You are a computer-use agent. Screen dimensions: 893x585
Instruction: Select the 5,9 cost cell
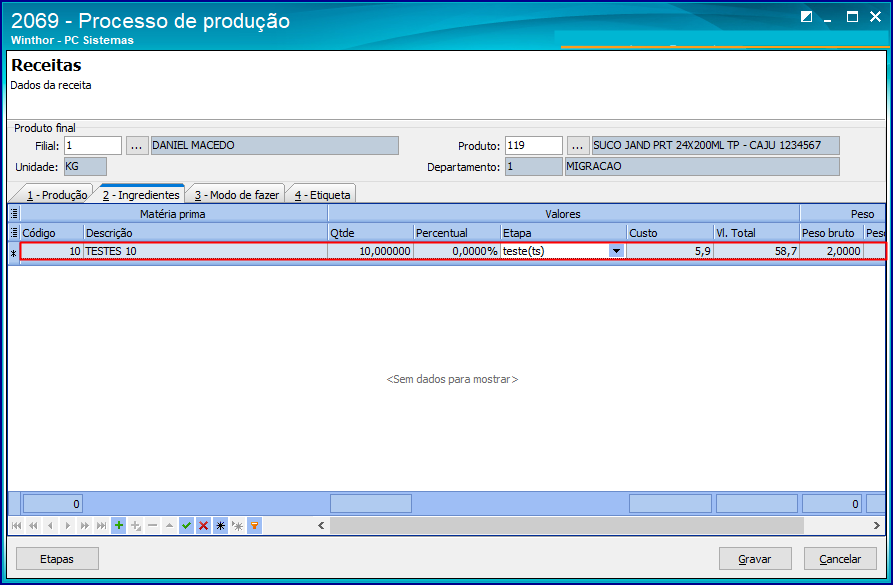pos(670,251)
